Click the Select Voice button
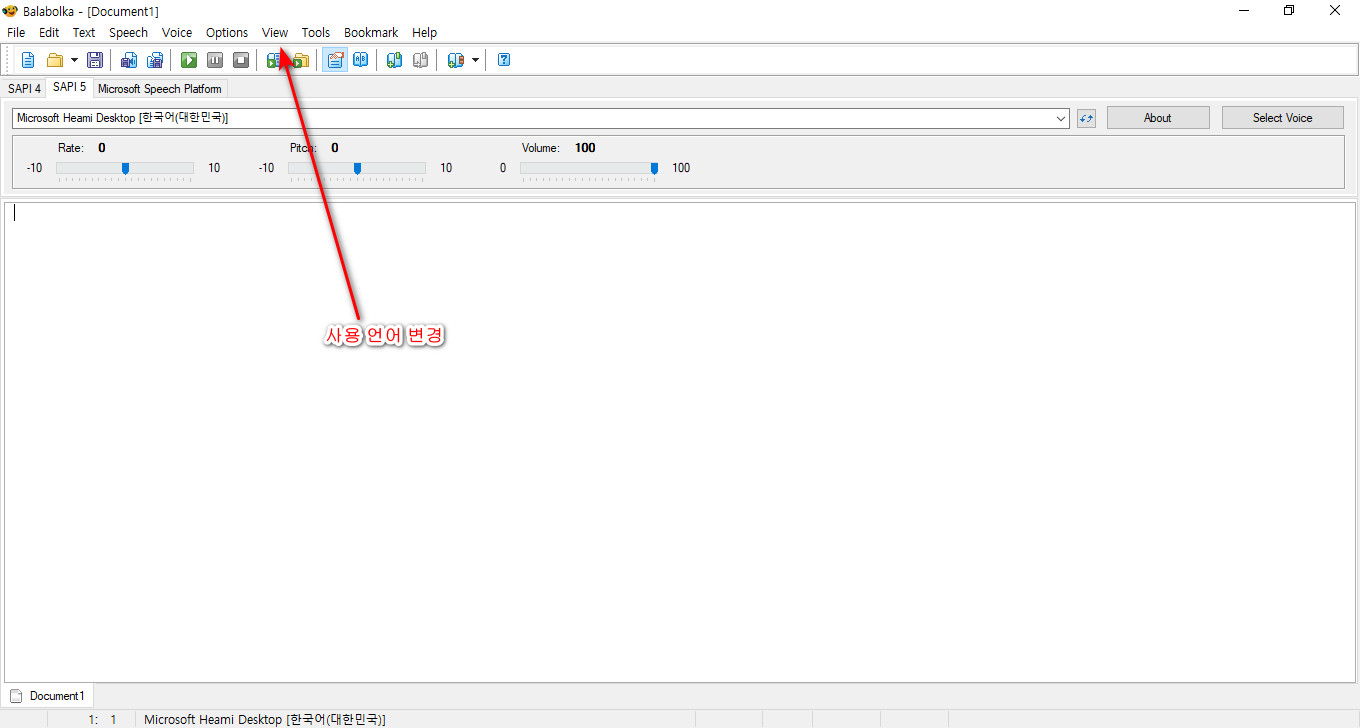 coord(1283,118)
